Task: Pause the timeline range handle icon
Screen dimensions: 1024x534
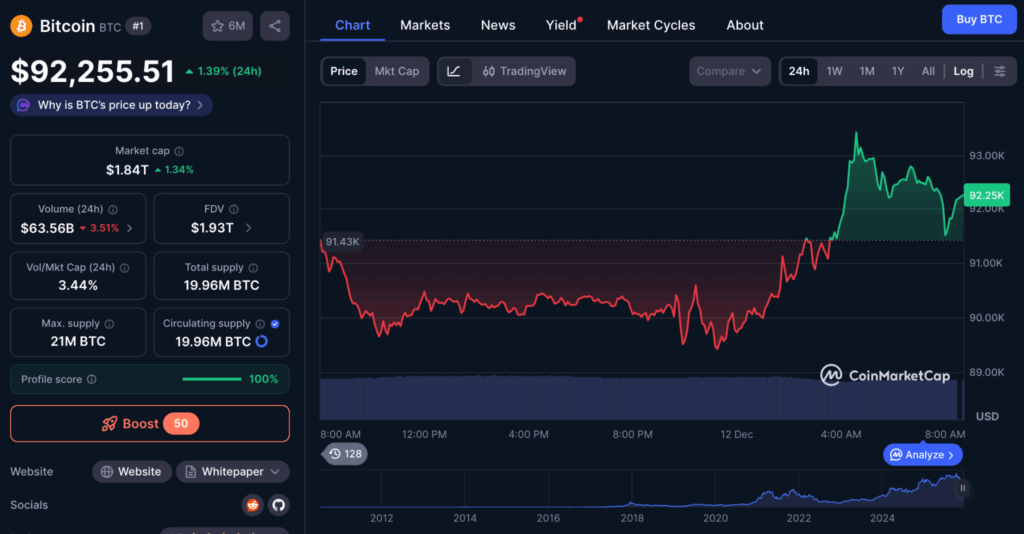Action: pyautogui.click(x=964, y=488)
